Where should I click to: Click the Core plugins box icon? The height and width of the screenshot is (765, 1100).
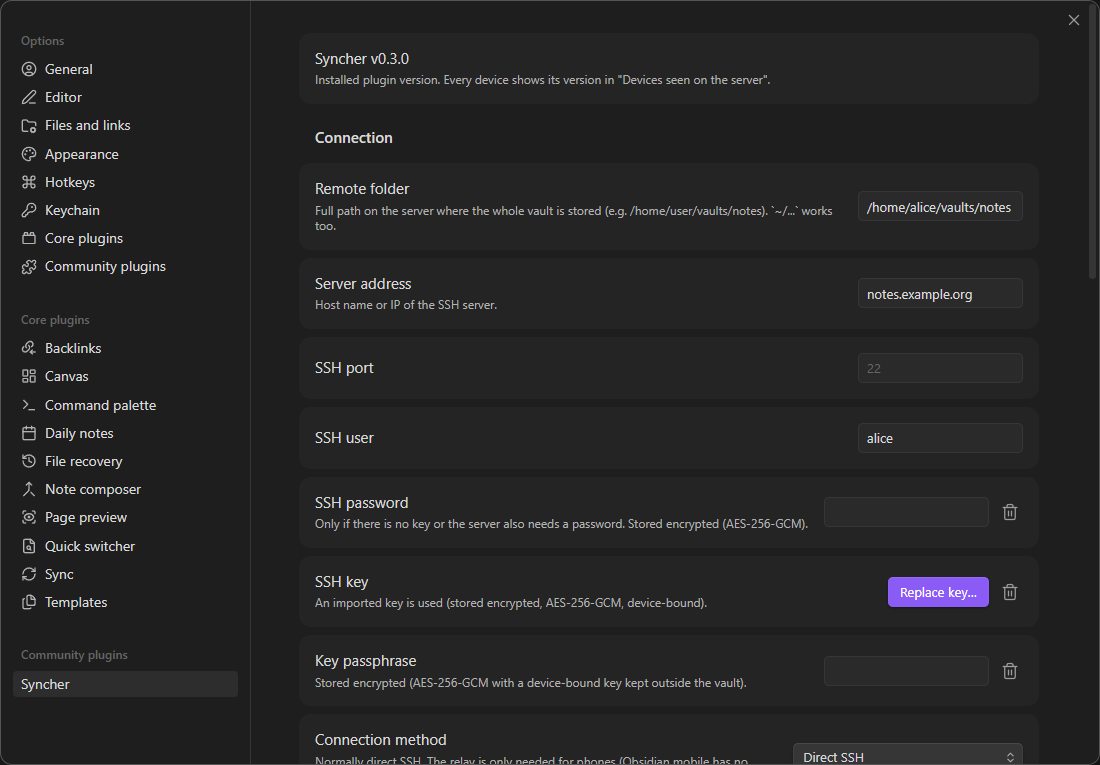coord(29,238)
